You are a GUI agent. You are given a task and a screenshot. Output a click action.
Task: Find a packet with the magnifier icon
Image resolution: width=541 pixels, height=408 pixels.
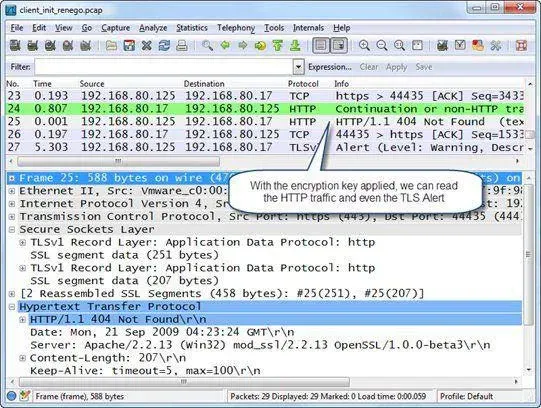tap(207, 46)
